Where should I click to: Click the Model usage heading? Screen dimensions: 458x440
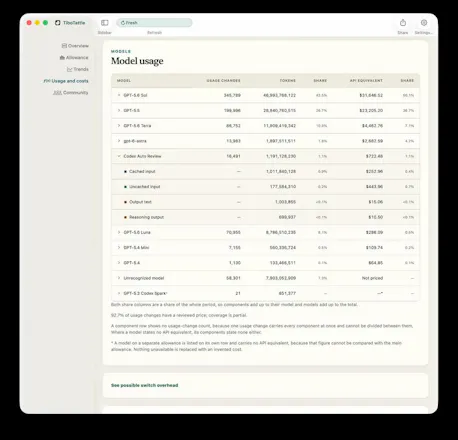(137, 61)
